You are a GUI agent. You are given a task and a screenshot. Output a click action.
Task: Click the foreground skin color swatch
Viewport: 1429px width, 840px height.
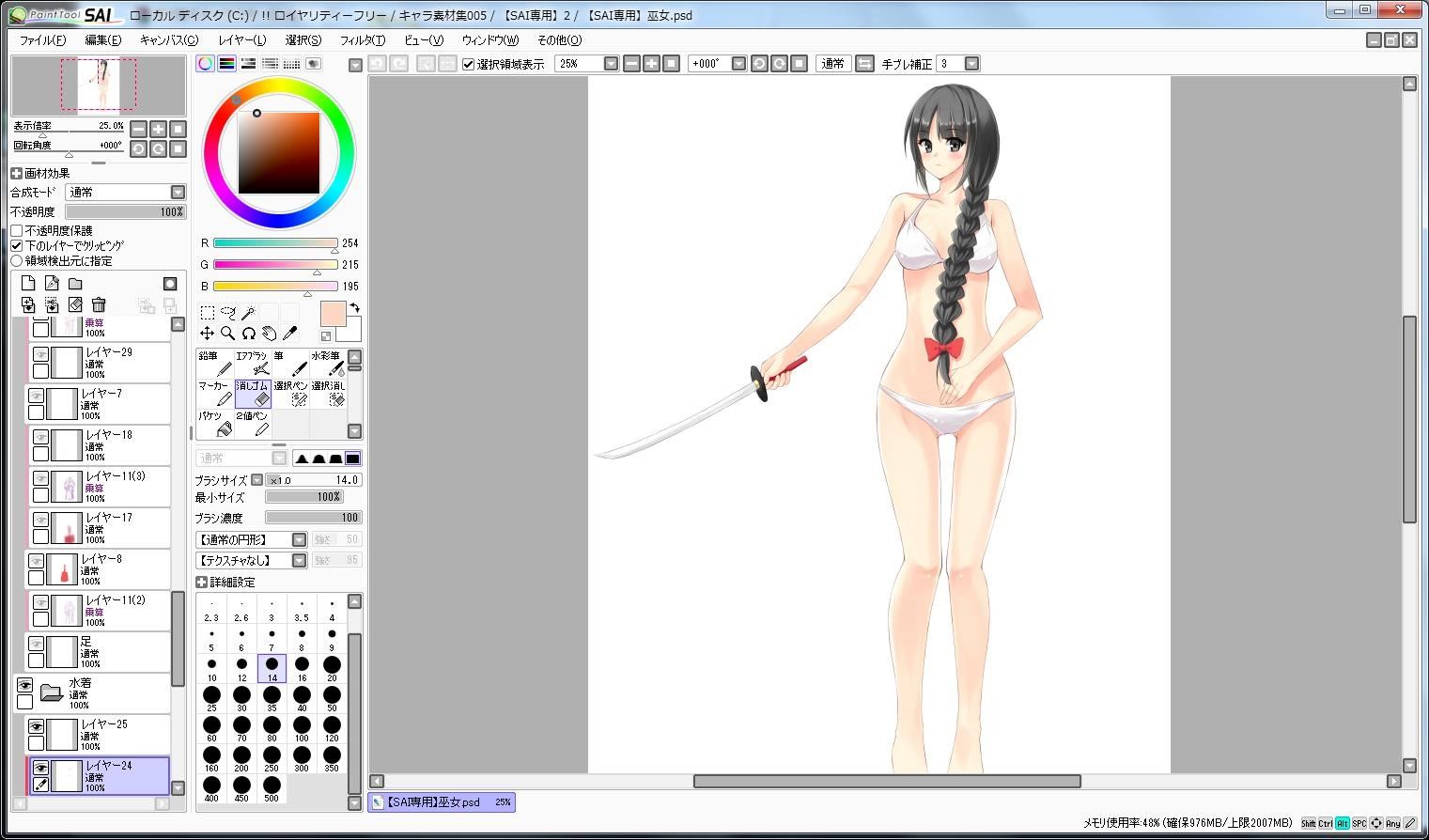(333, 314)
